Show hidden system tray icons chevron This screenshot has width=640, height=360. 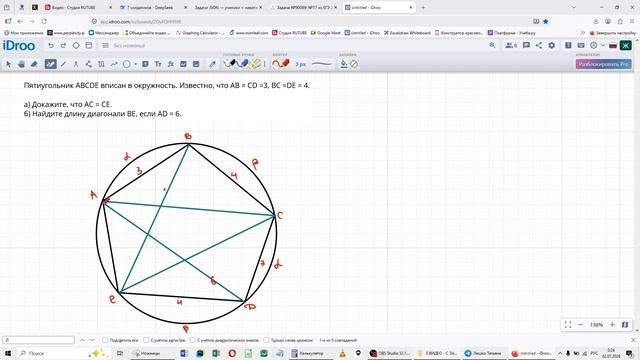pos(560,353)
